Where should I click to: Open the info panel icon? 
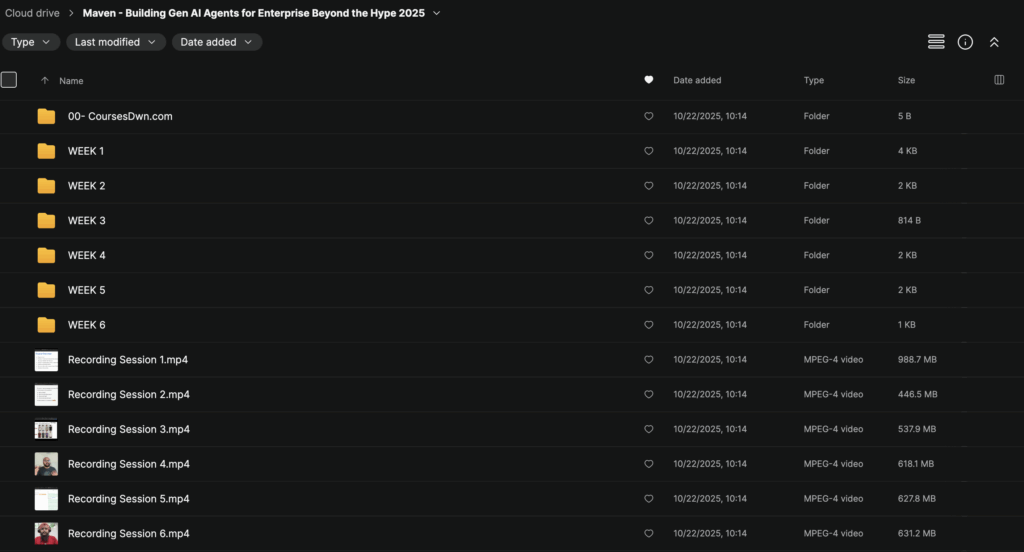coord(965,42)
